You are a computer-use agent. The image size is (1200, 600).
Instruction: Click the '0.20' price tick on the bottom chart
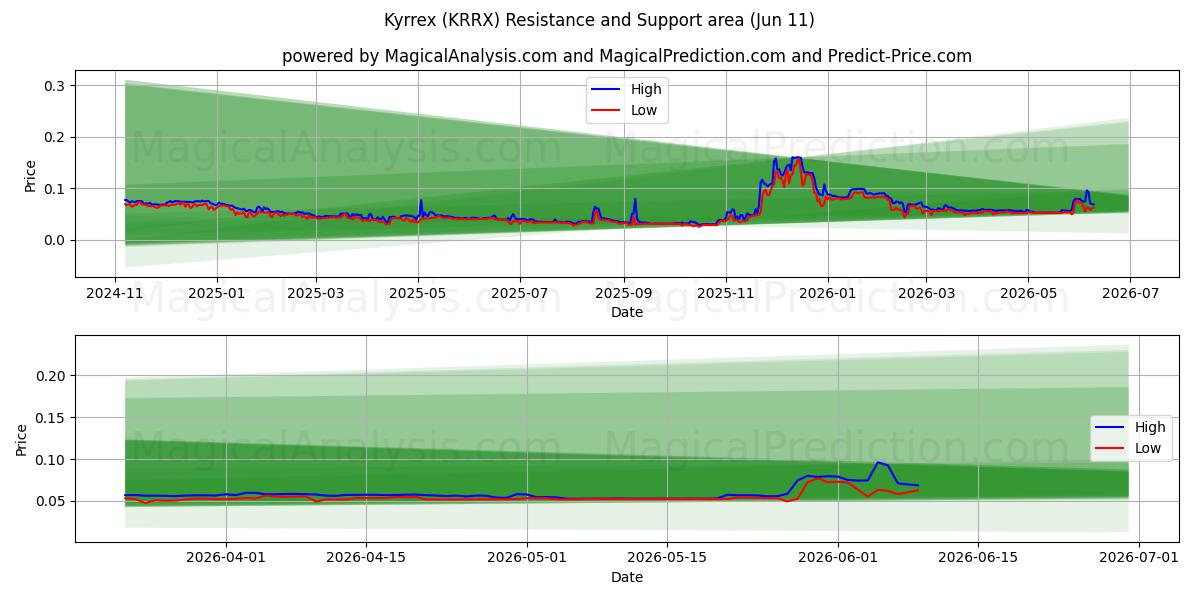pos(52,376)
